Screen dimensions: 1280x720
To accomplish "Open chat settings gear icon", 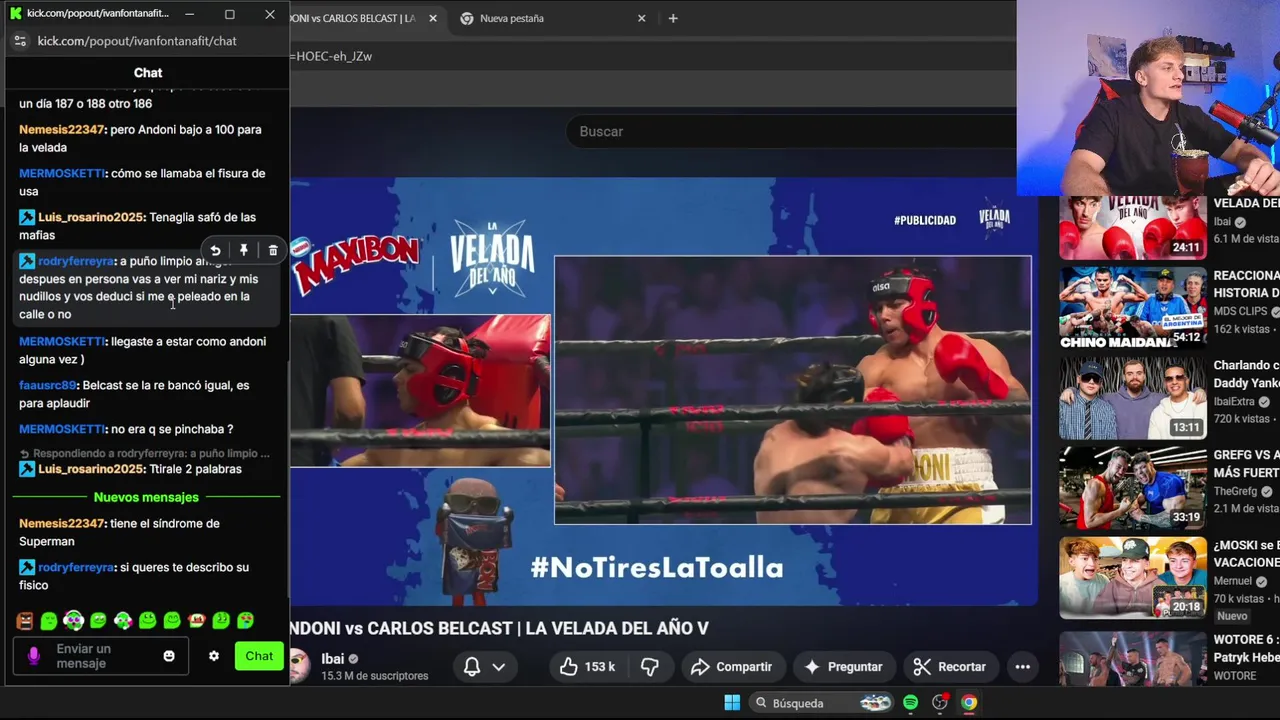I will 213,656.
